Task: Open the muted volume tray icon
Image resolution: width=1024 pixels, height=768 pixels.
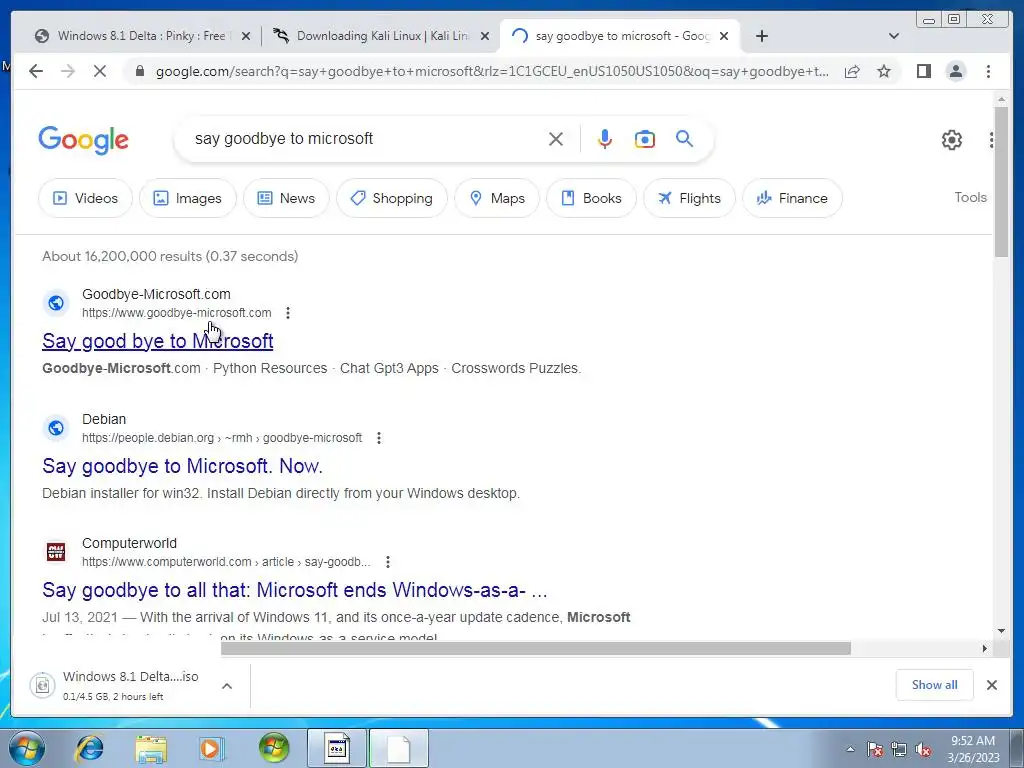Action: (x=923, y=750)
